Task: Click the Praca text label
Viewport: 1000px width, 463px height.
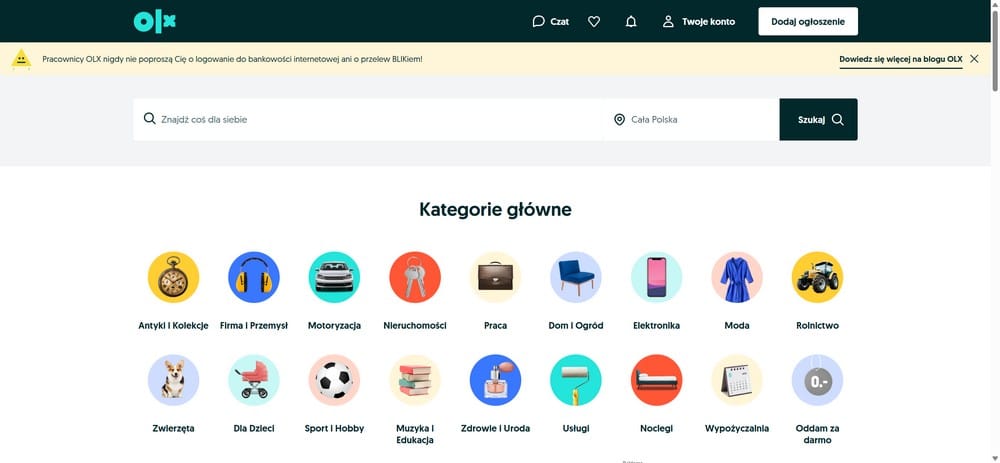Action: click(495, 325)
